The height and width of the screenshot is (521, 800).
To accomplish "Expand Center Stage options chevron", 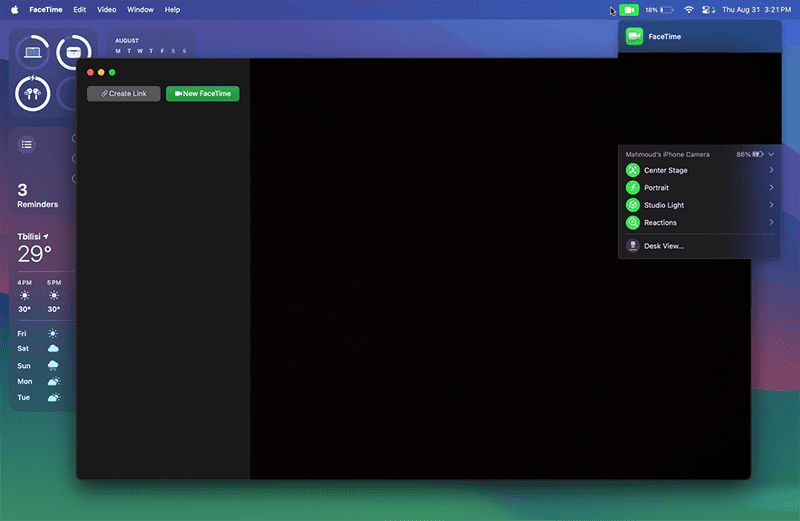I will 771,170.
